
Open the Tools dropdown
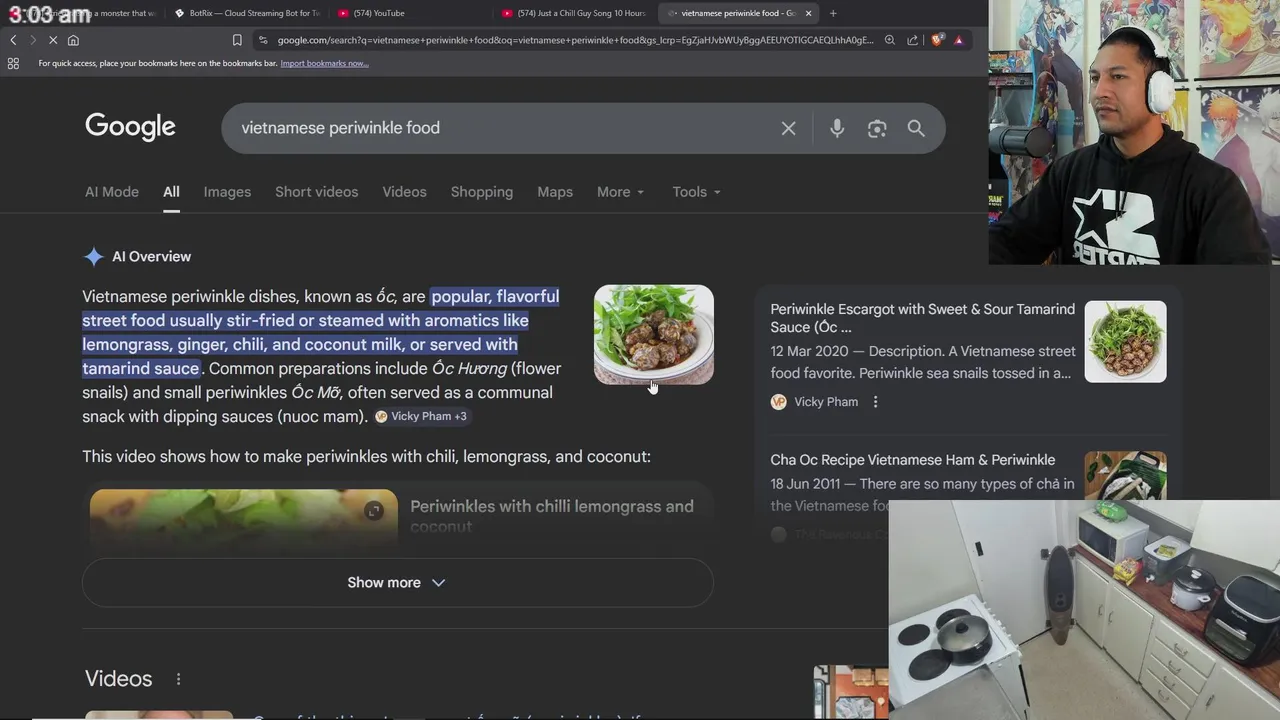tap(696, 192)
